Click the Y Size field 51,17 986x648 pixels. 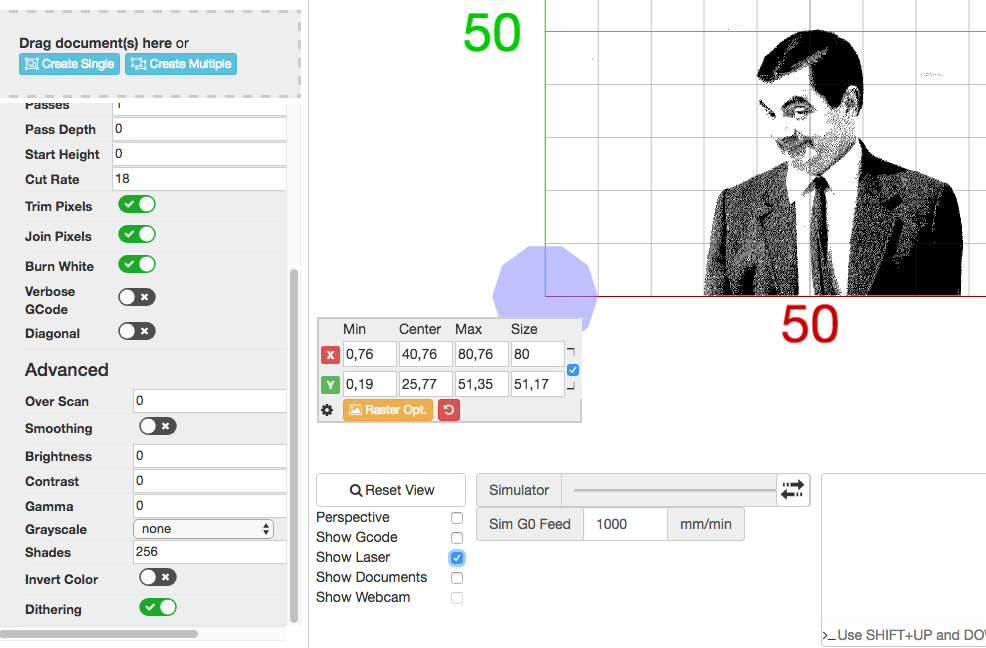pyautogui.click(x=538, y=384)
